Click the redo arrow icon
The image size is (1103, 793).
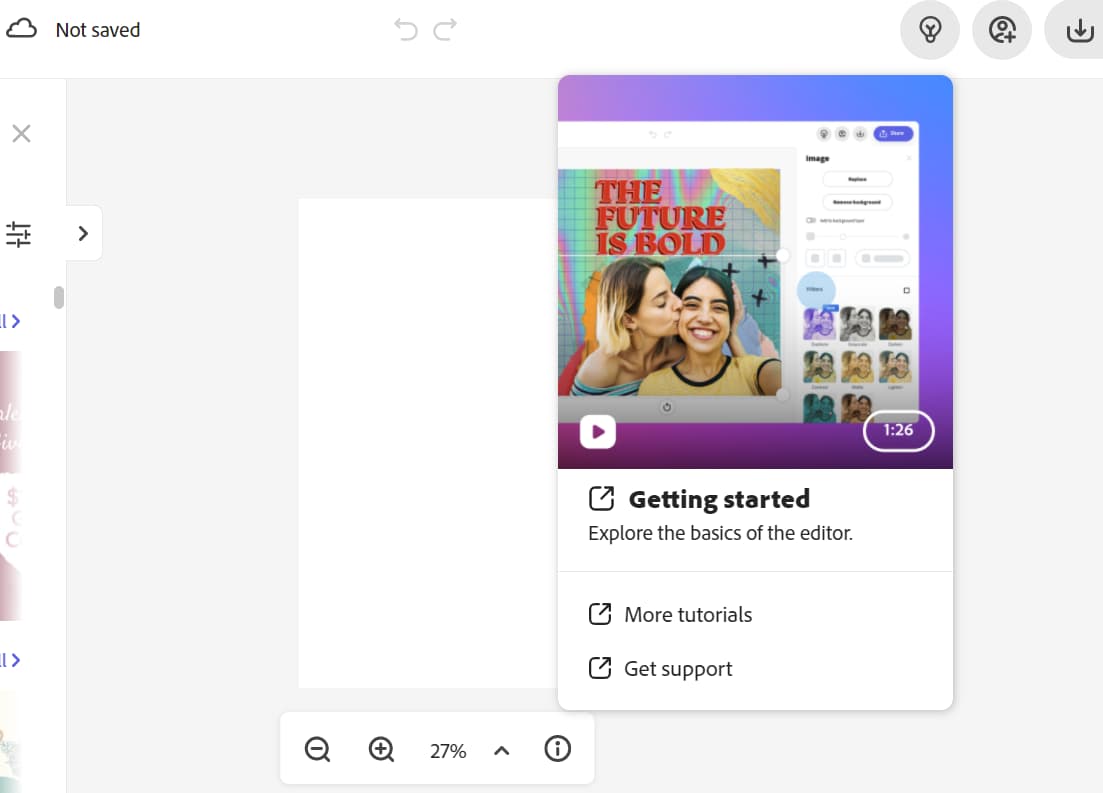click(445, 30)
